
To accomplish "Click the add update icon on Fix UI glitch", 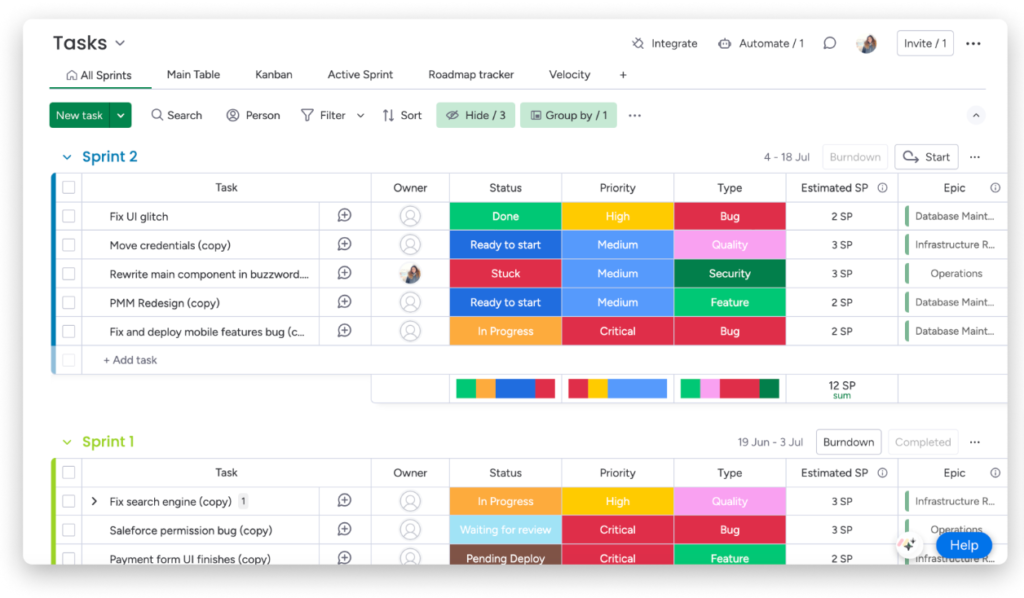I will (x=344, y=215).
